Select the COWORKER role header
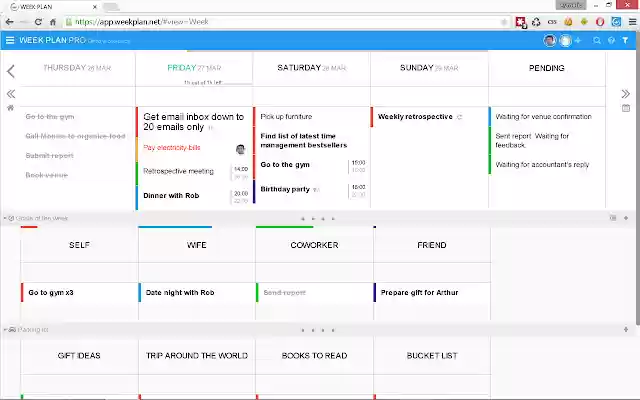This screenshot has height=400, width=640. 314,245
